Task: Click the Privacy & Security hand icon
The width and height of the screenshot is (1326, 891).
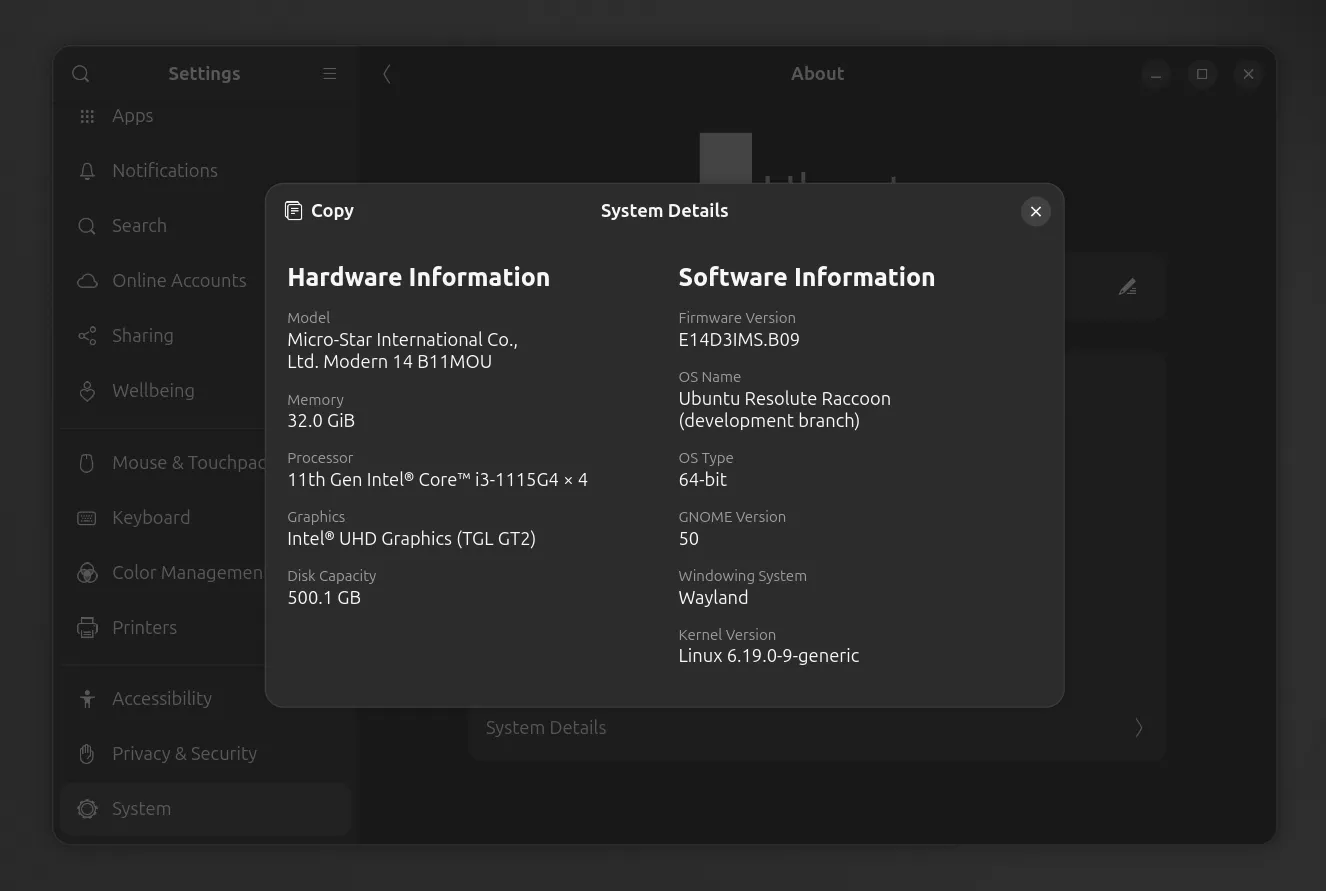Action: (x=87, y=754)
